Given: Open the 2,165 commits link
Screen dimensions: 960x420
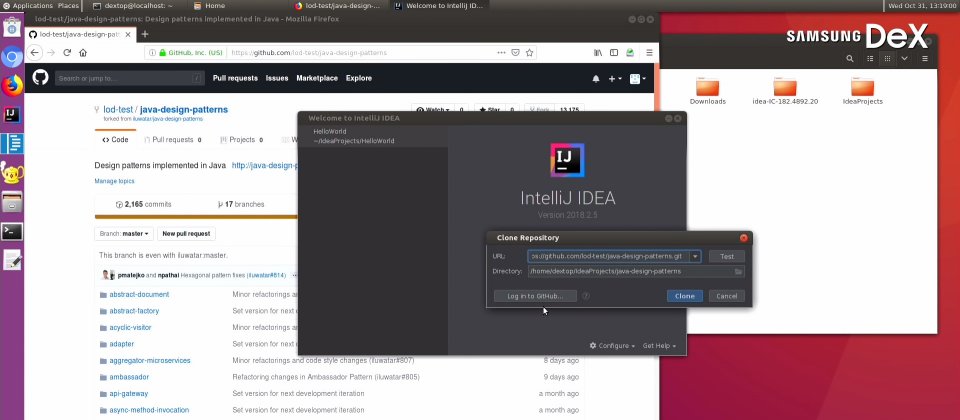Looking at the screenshot, I should 143,204.
